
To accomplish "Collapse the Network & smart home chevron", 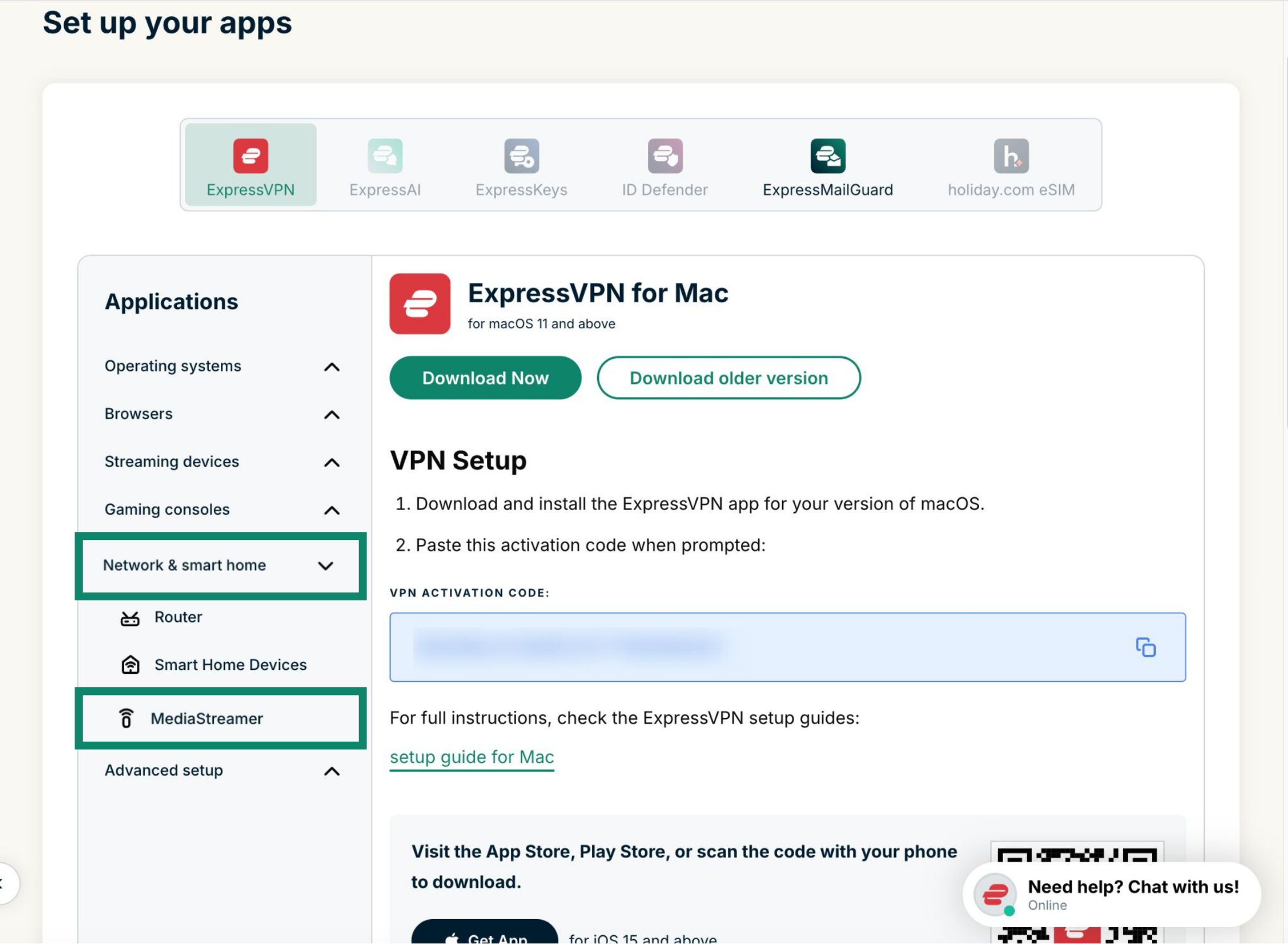I will [326, 566].
